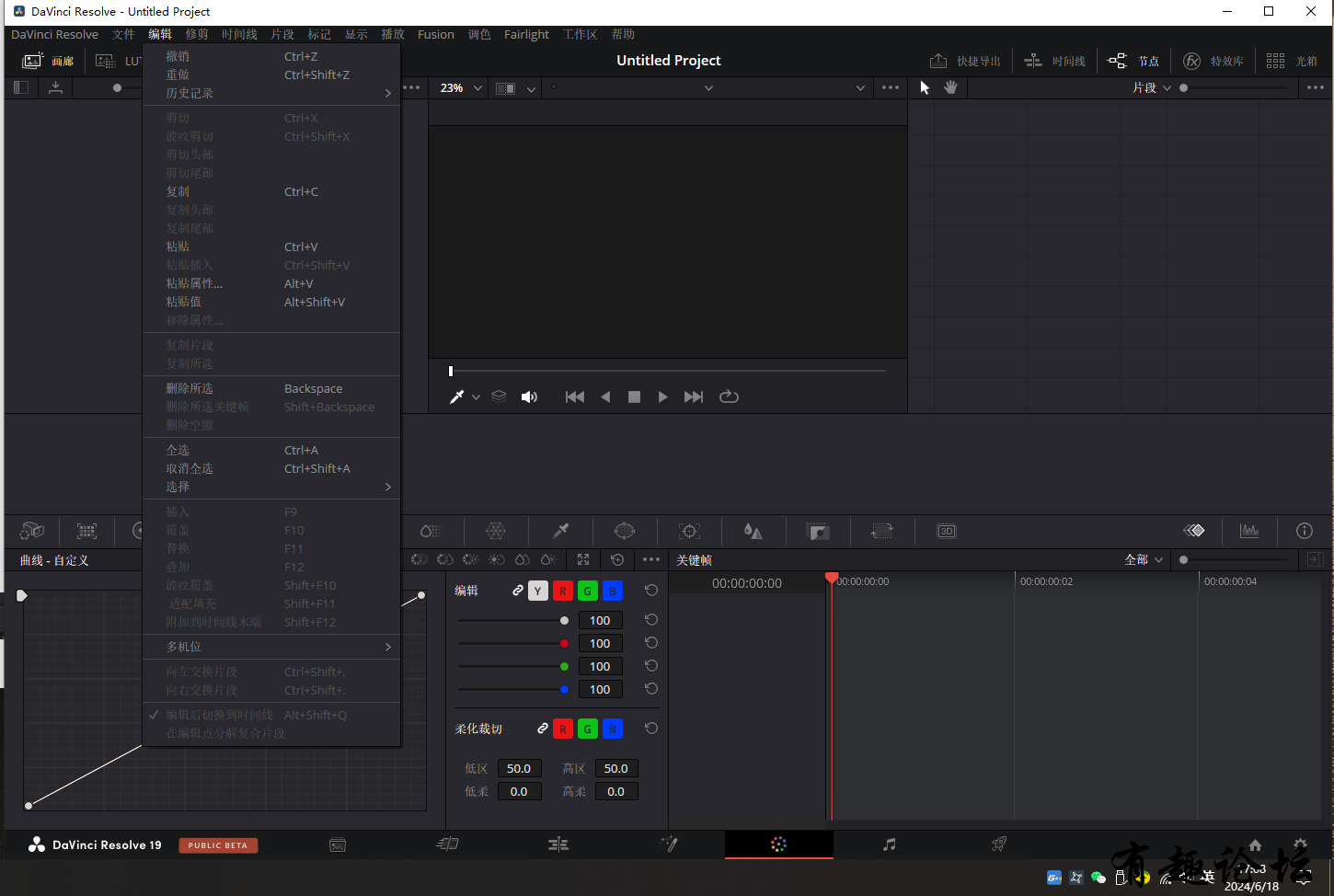Open the Power Window palette
This screenshot has width=1334, height=896.
pos(625,531)
